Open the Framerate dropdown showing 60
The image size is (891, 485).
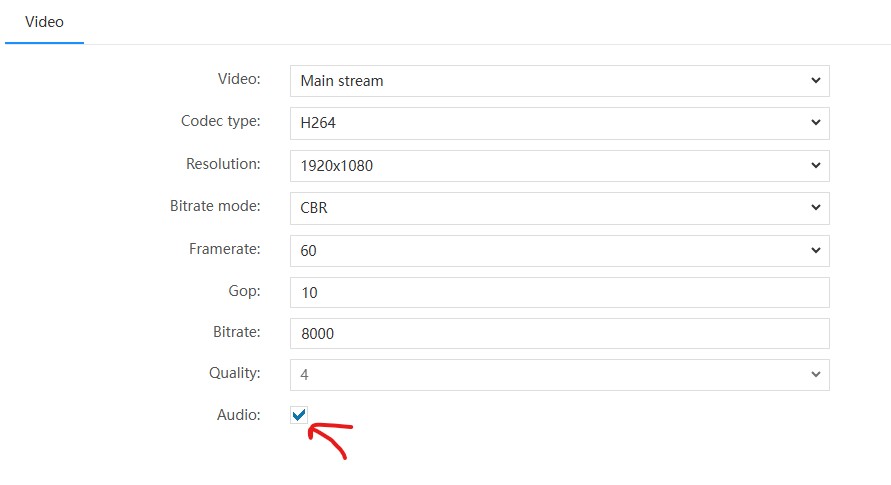tap(558, 251)
